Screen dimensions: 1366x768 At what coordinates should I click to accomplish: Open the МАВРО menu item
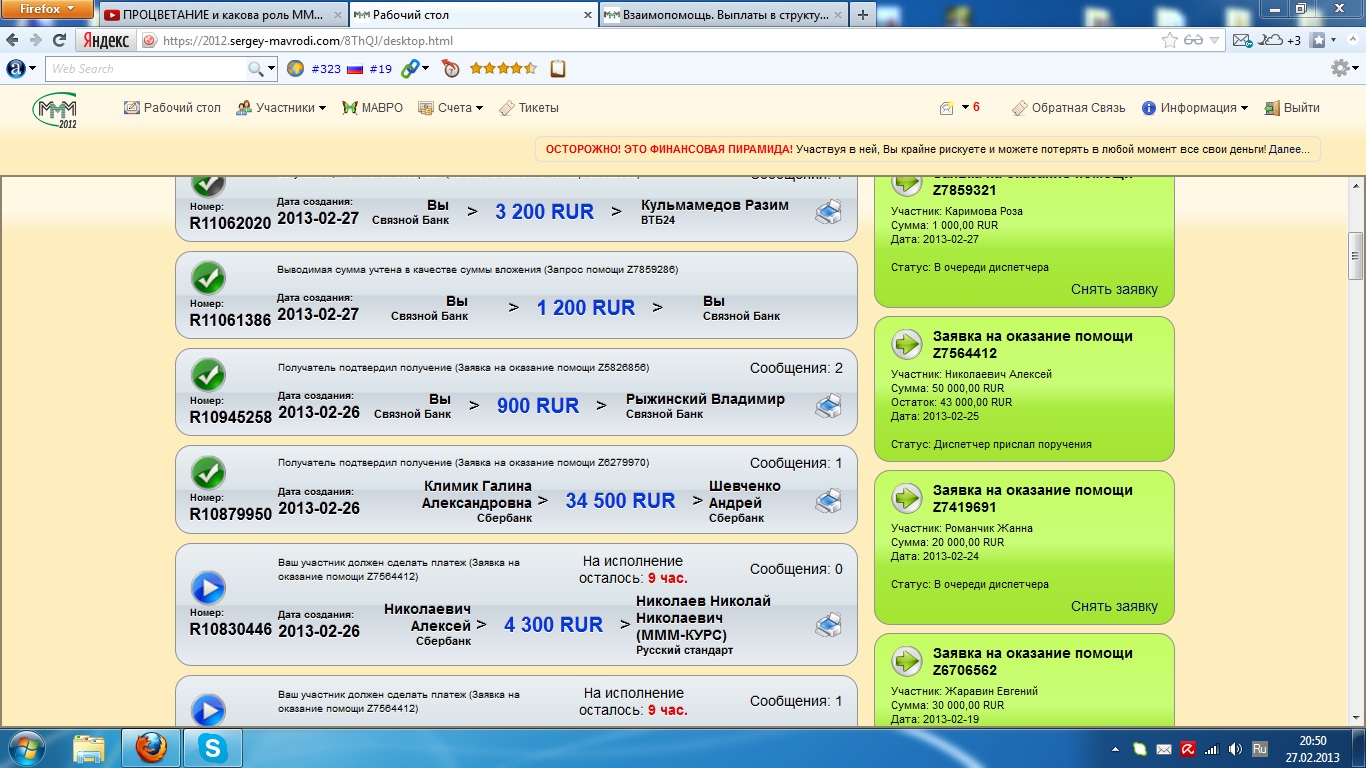tap(372, 108)
